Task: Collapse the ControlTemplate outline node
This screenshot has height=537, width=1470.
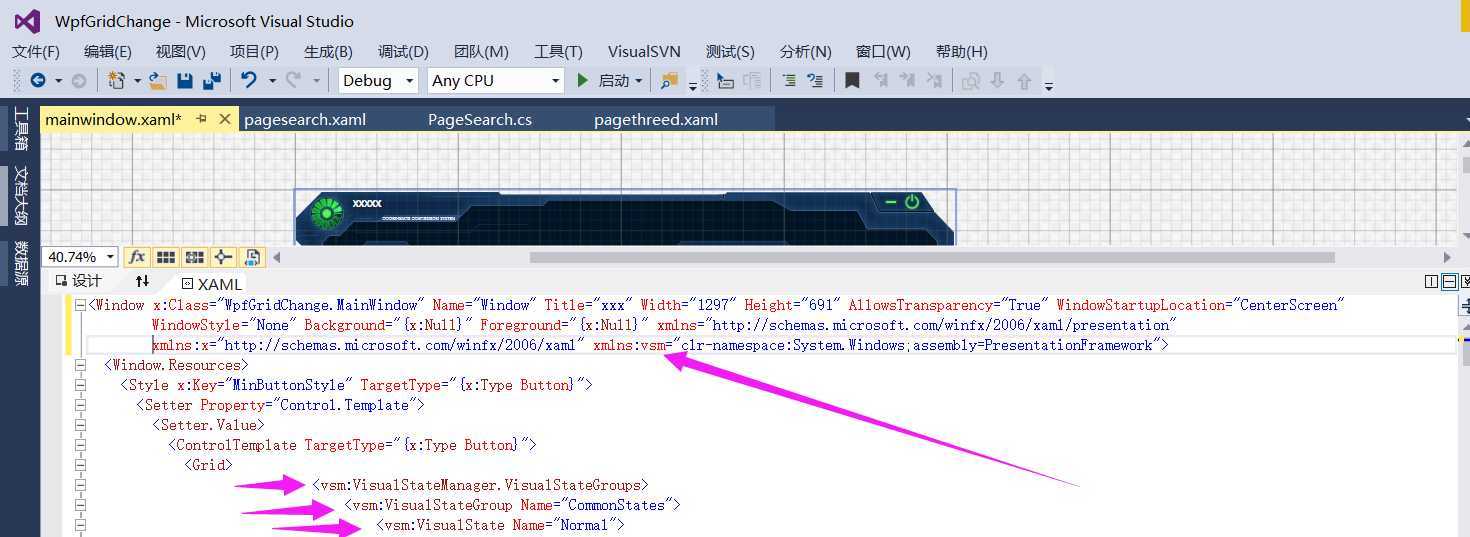Action: point(80,445)
